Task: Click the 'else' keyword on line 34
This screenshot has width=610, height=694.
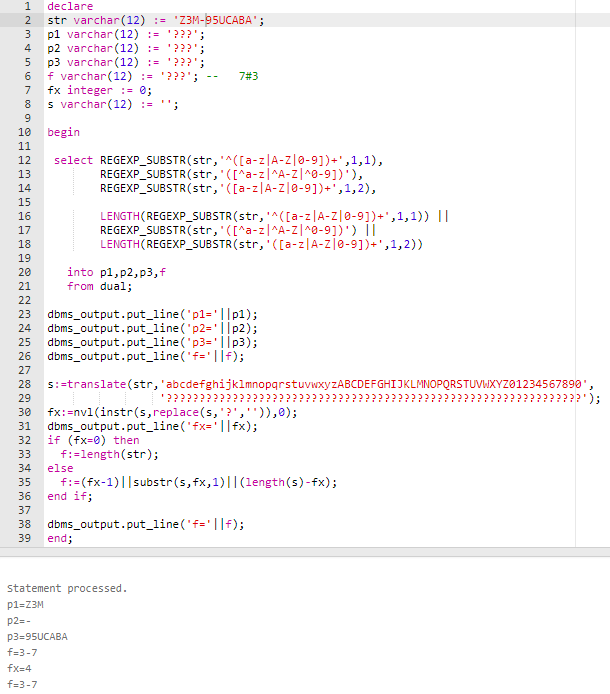Action: click(60, 468)
